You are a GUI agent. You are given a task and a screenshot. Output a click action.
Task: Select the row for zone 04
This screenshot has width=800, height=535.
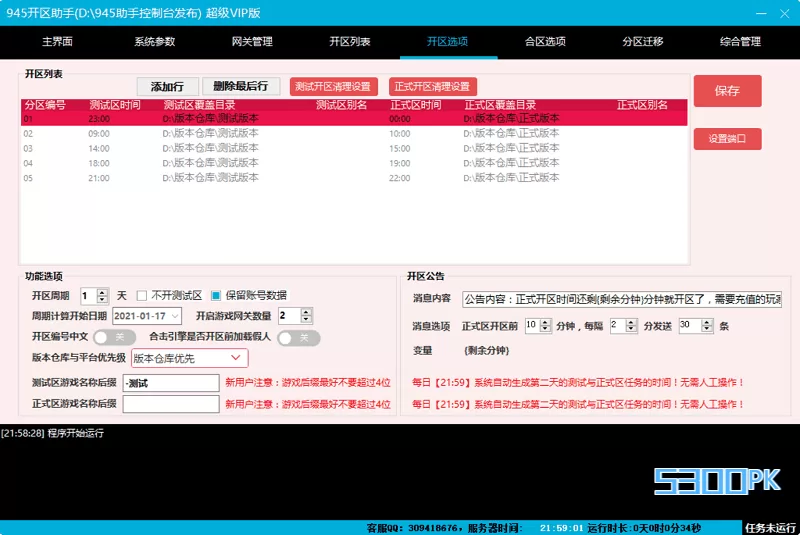click(354, 163)
